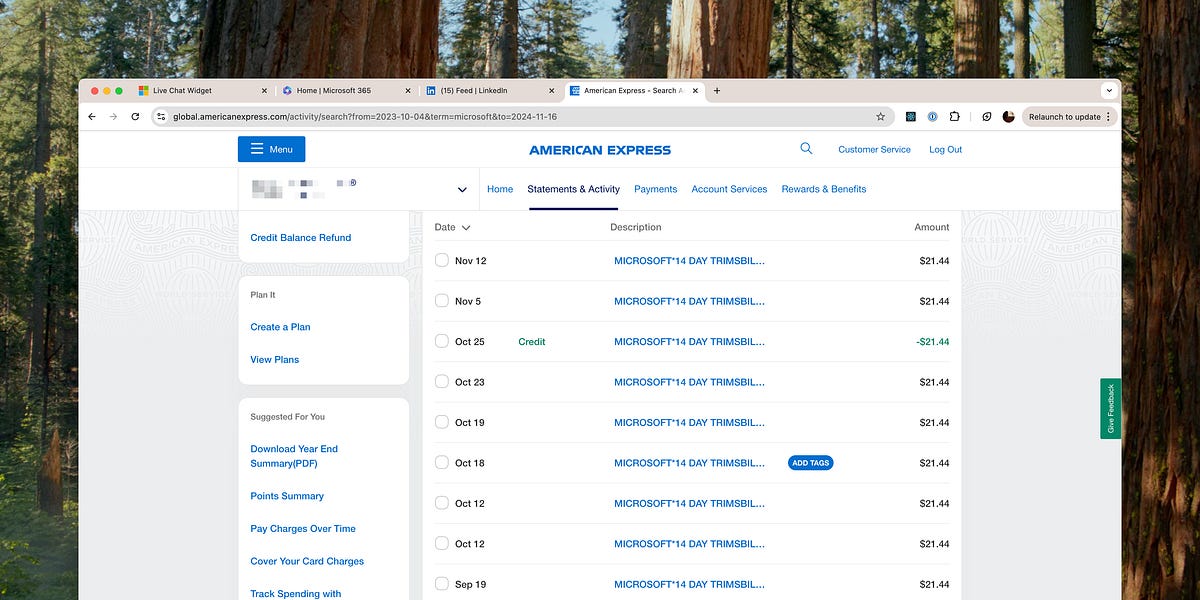Click the browser forward arrow

pos(113,117)
